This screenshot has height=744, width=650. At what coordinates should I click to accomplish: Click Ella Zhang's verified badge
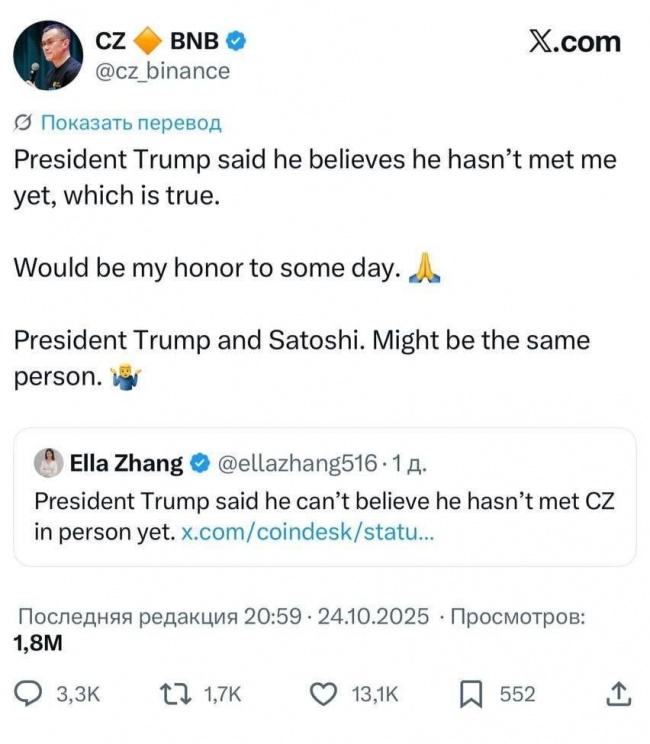199,463
